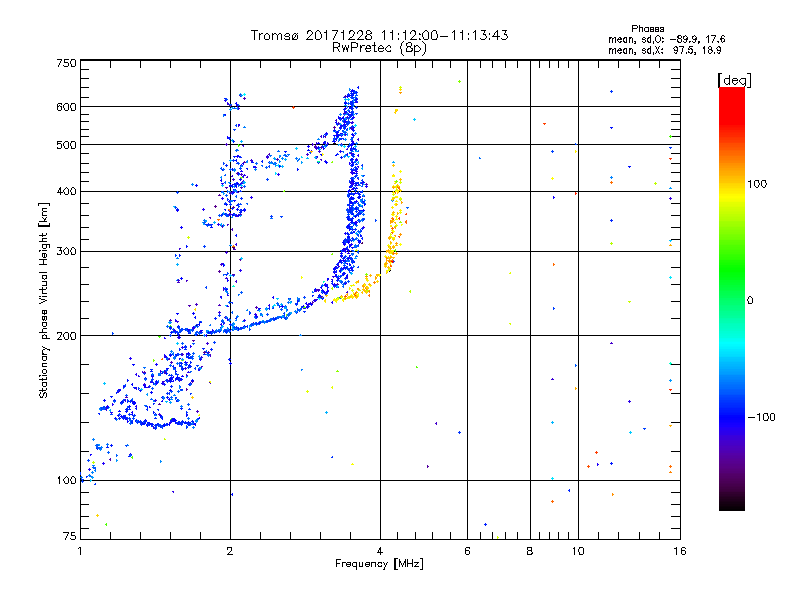This screenshot has height=600, width=800.
Task: Click the x-axis tick label '6'
Action: (x=467, y=551)
